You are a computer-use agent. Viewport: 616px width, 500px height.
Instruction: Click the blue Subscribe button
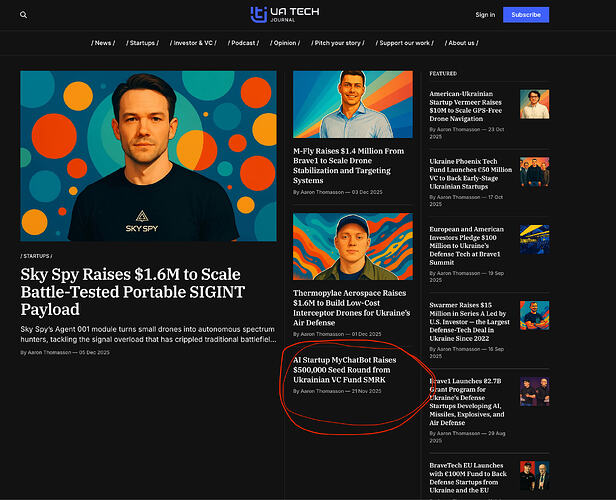click(x=526, y=15)
